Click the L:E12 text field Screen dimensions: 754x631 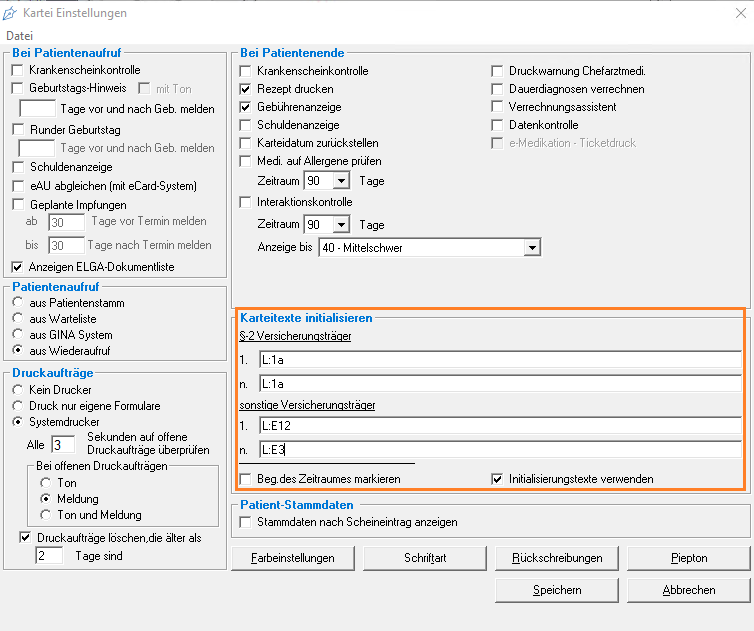(x=498, y=426)
